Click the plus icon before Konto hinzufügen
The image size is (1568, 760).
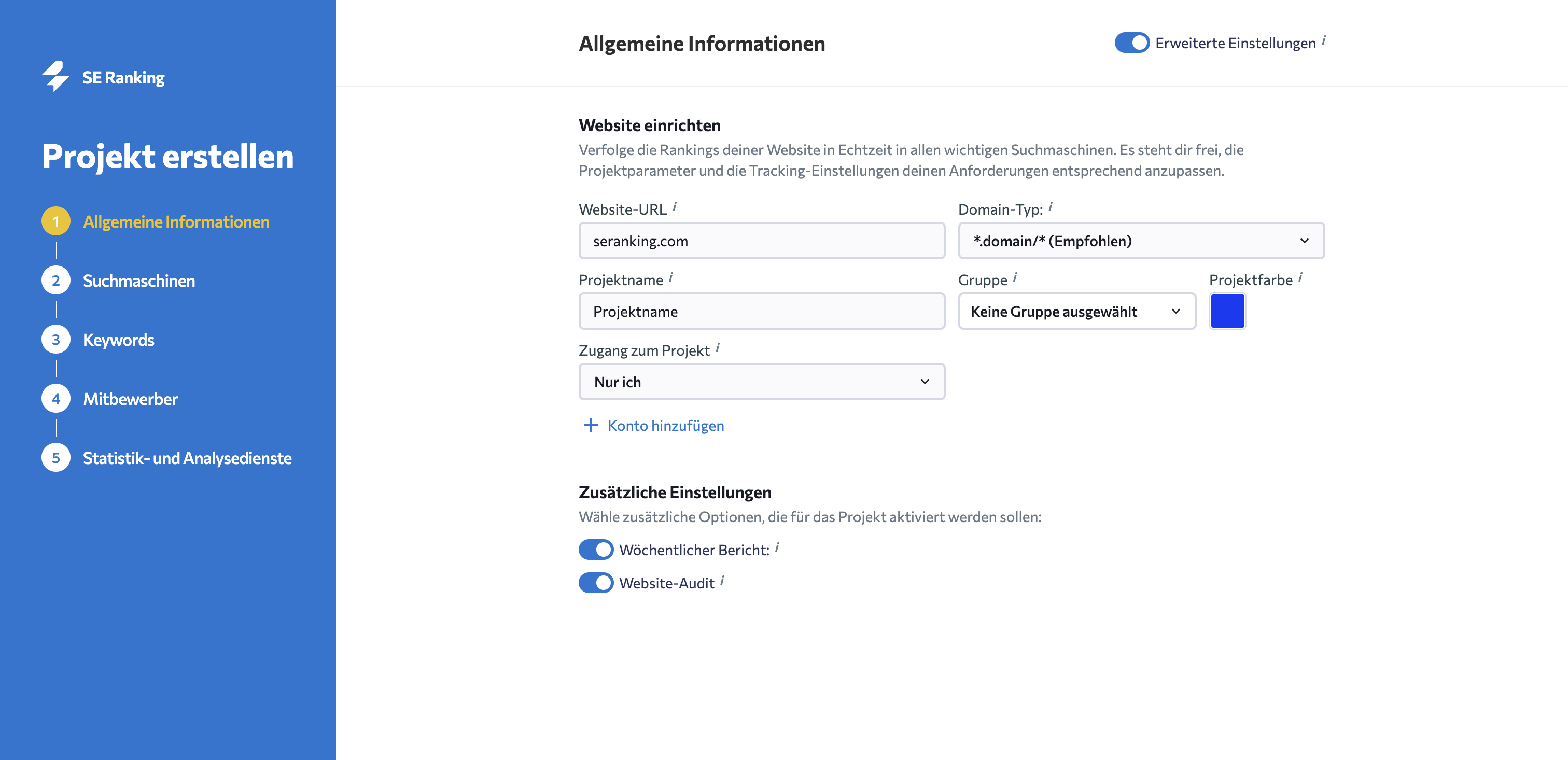click(x=591, y=425)
